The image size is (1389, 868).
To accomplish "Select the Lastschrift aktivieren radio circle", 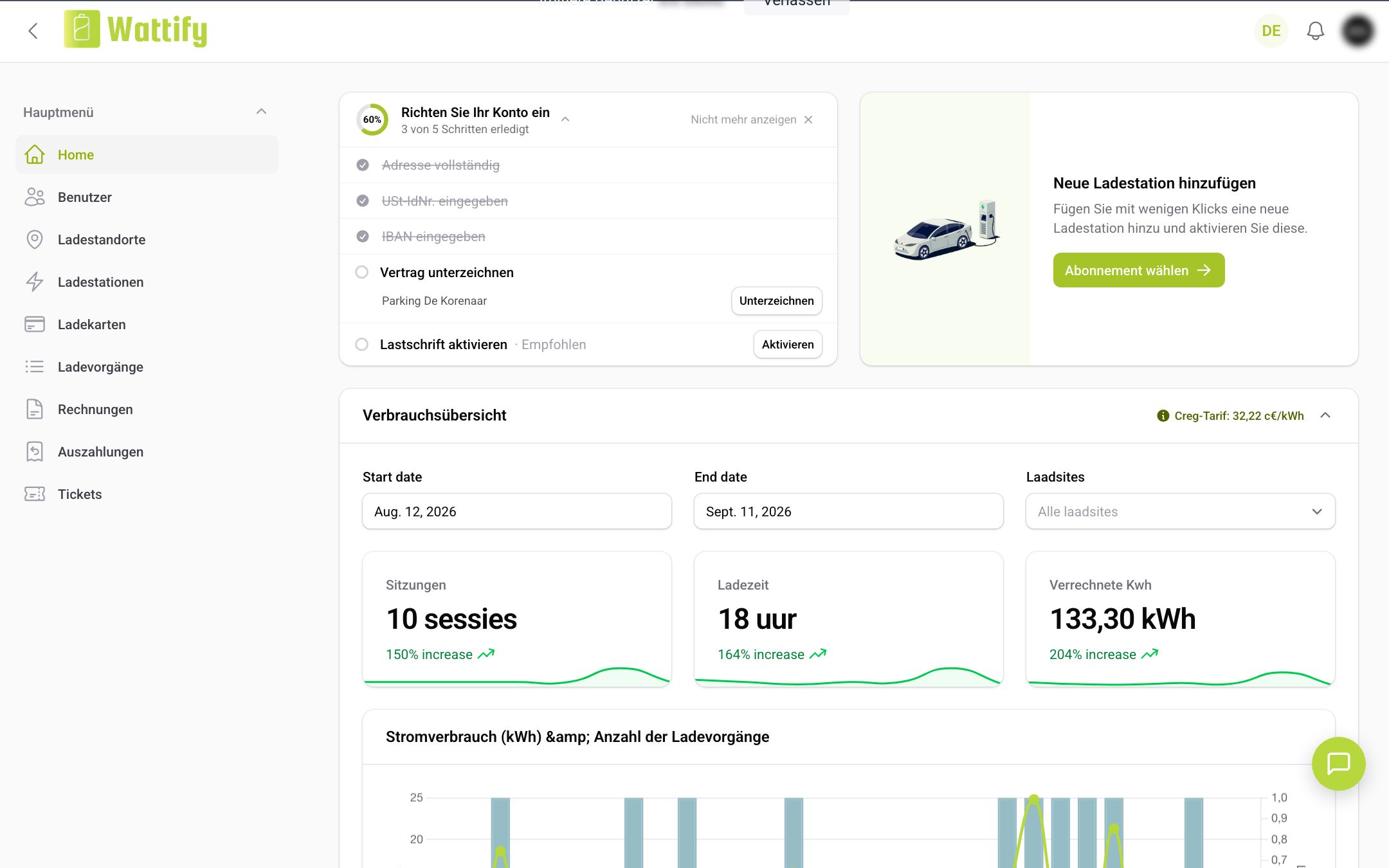I will [x=362, y=344].
